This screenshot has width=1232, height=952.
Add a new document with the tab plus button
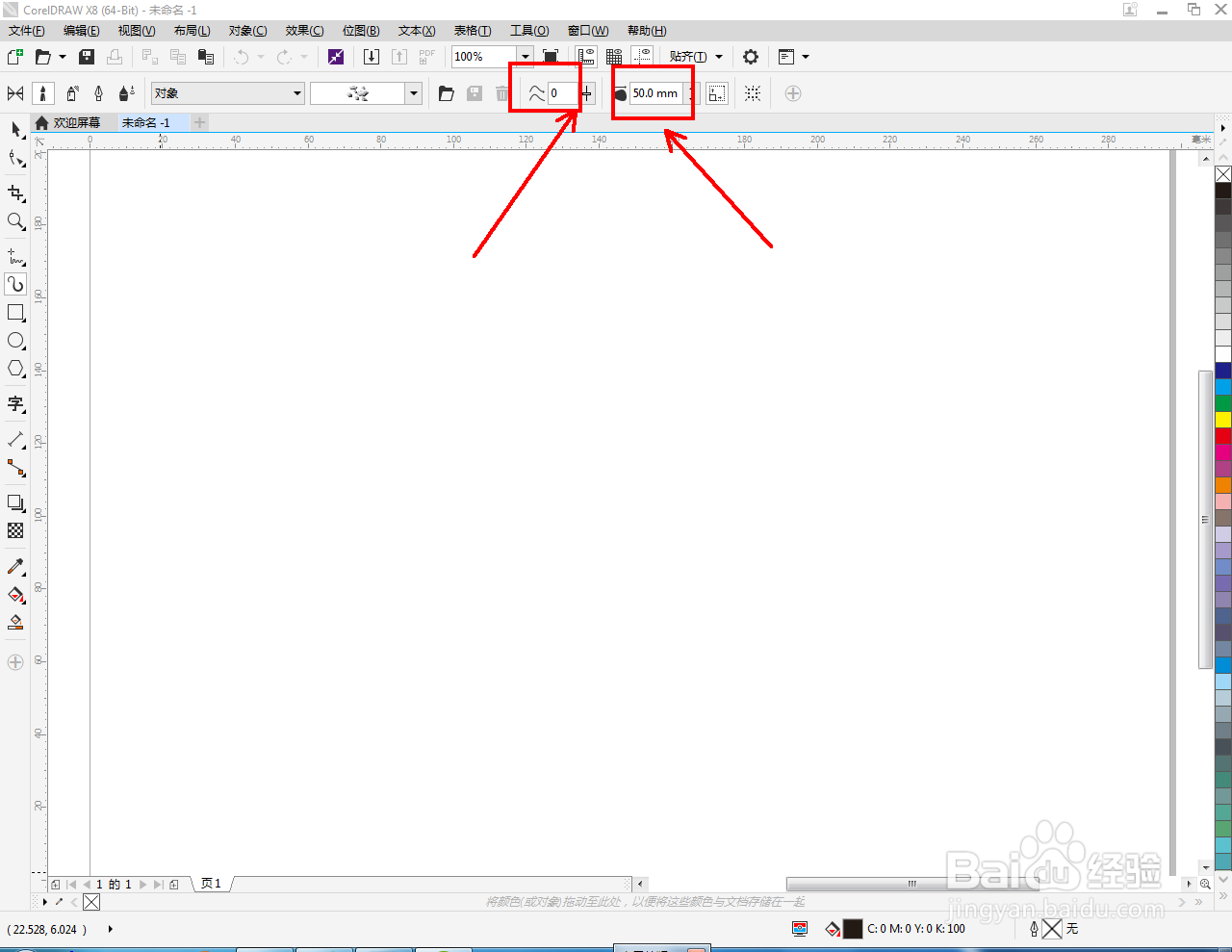(x=199, y=122)
